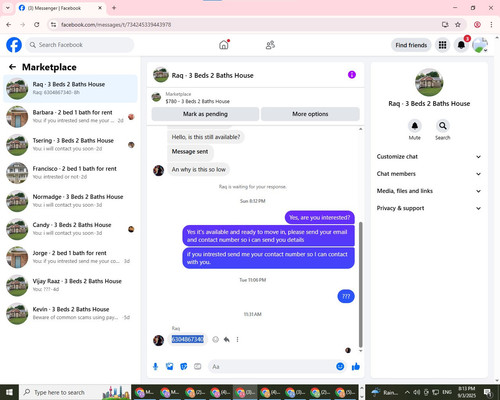This screenshot has width=500, height=400.
Task: Choose a sticker icon
Action: pyautogui.click(x=184, y=367)
